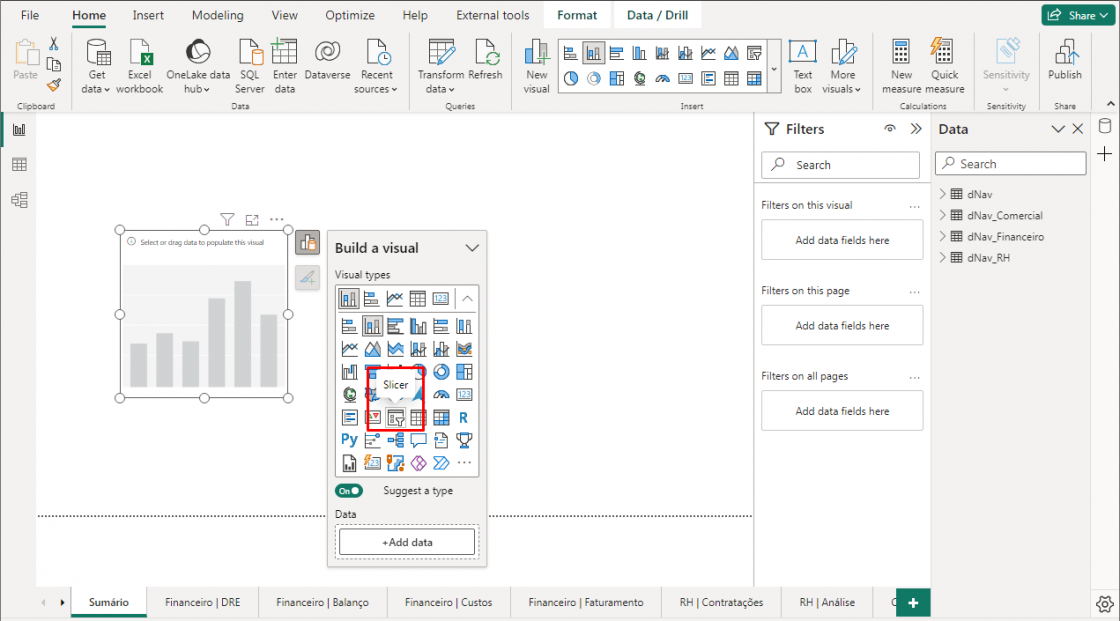Image resolution: width=1120 pixels, height=621 pixels.
Task: Click the +Add data button
Action: pyautogui.click(x=406, y=541)
